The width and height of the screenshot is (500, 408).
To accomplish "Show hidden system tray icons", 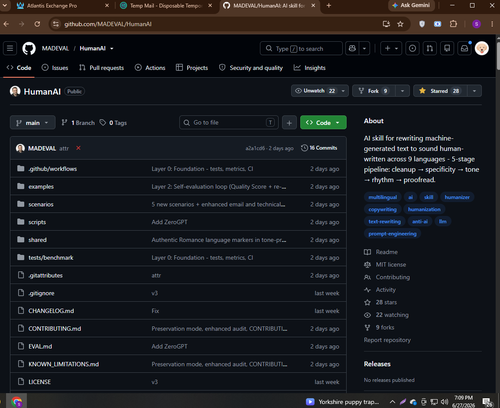I will coord(392,402).
